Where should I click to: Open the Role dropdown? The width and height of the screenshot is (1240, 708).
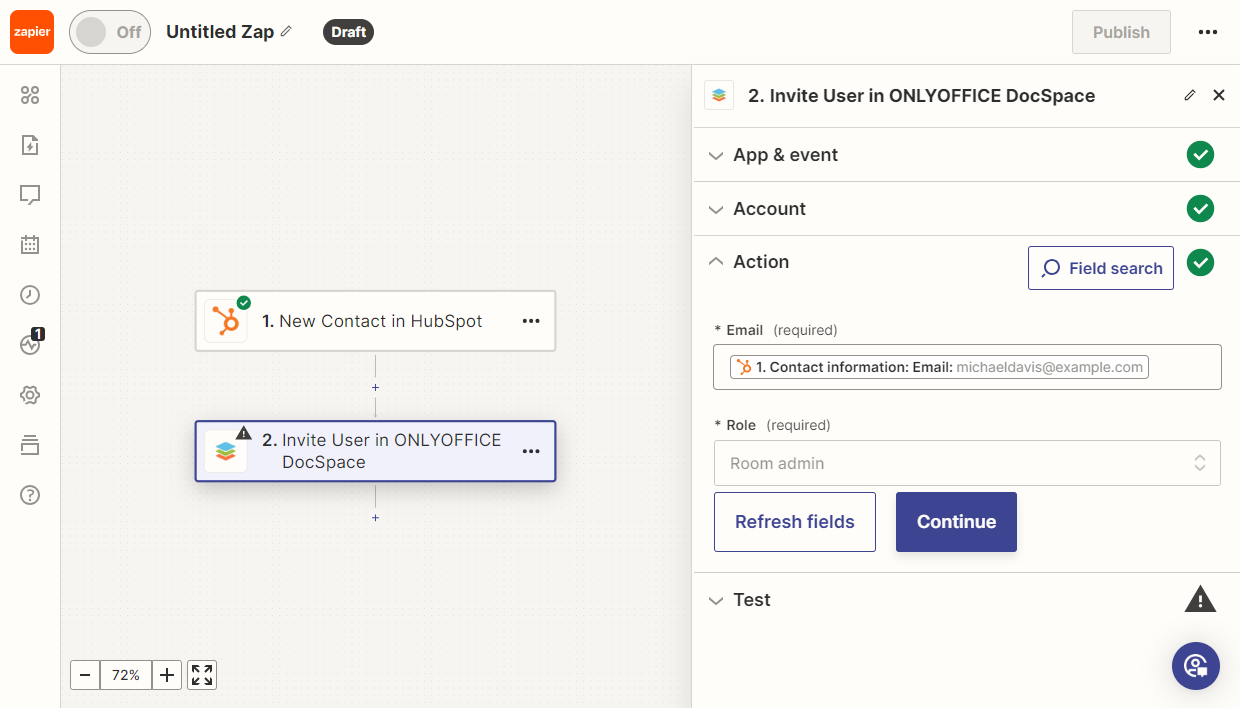coord(966,463)
